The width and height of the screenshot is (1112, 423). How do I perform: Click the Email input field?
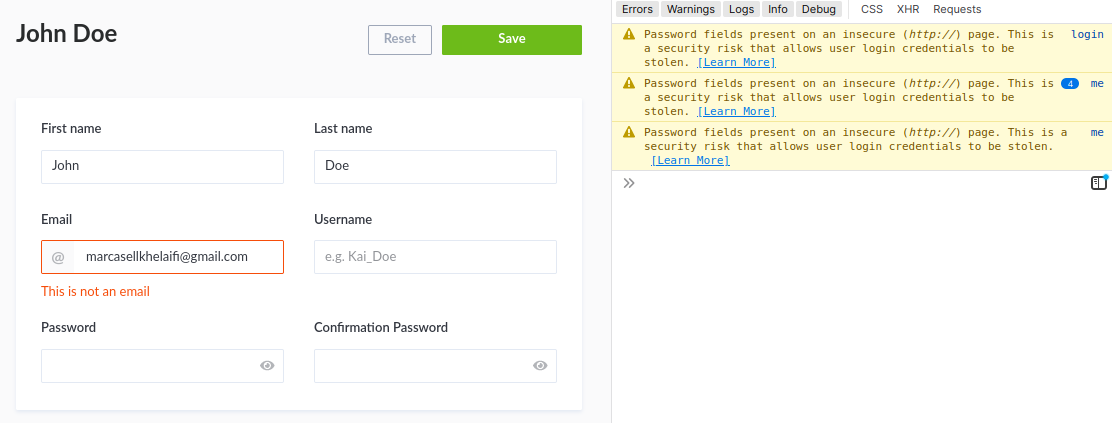point(162,257)
